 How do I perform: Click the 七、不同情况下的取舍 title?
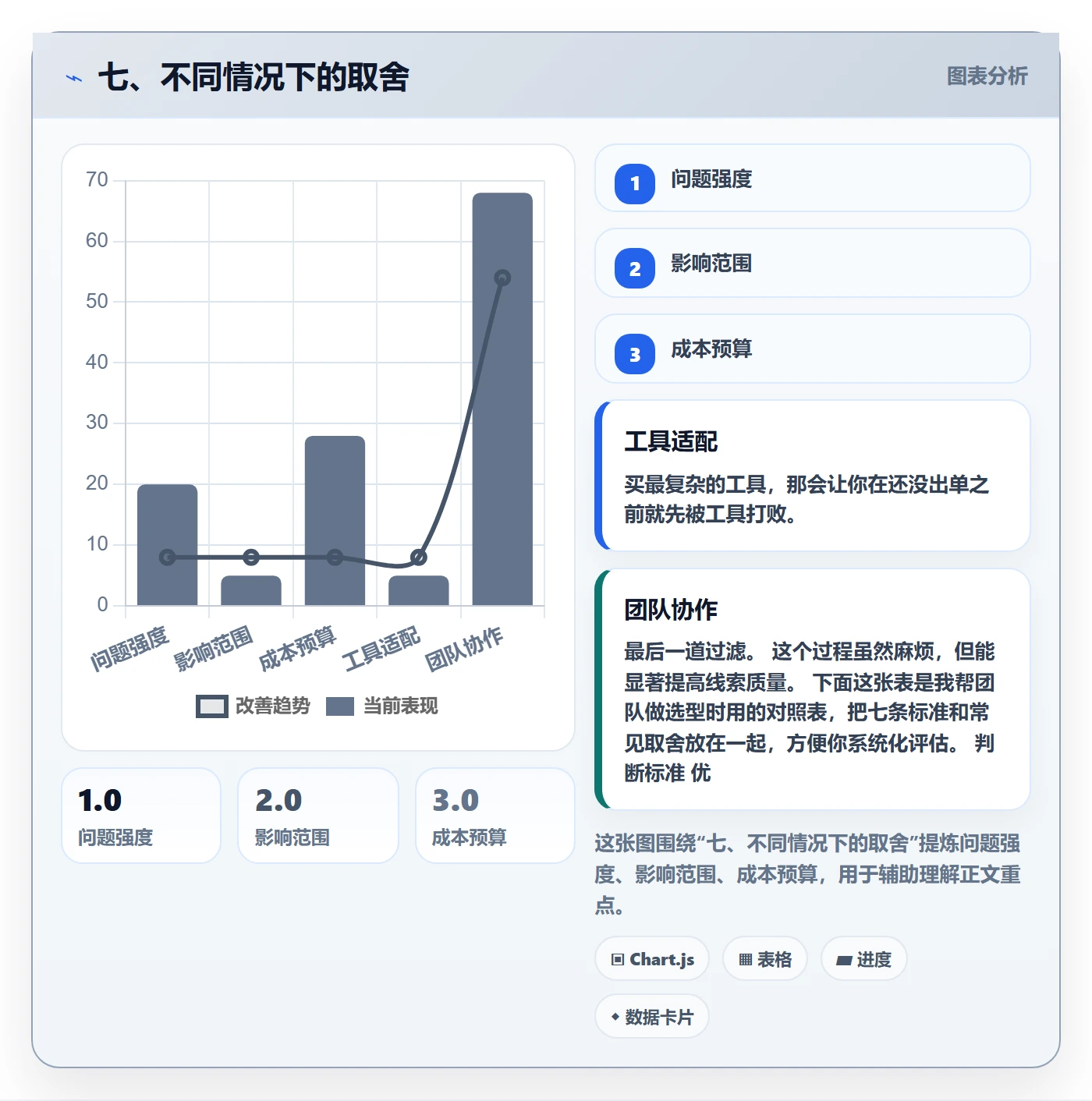click(254, 77)
